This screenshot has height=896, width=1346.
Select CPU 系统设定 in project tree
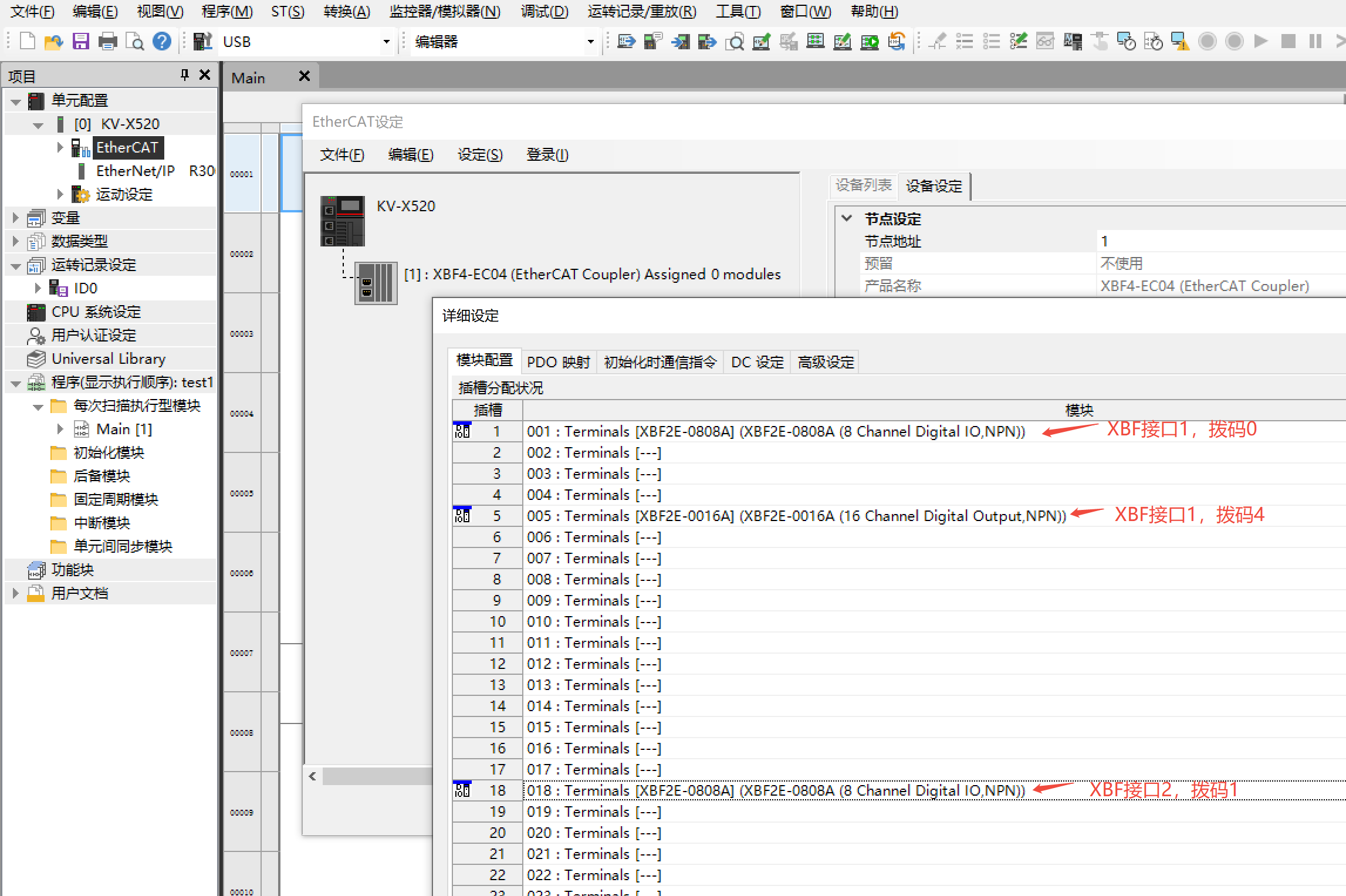click(96, 312)
